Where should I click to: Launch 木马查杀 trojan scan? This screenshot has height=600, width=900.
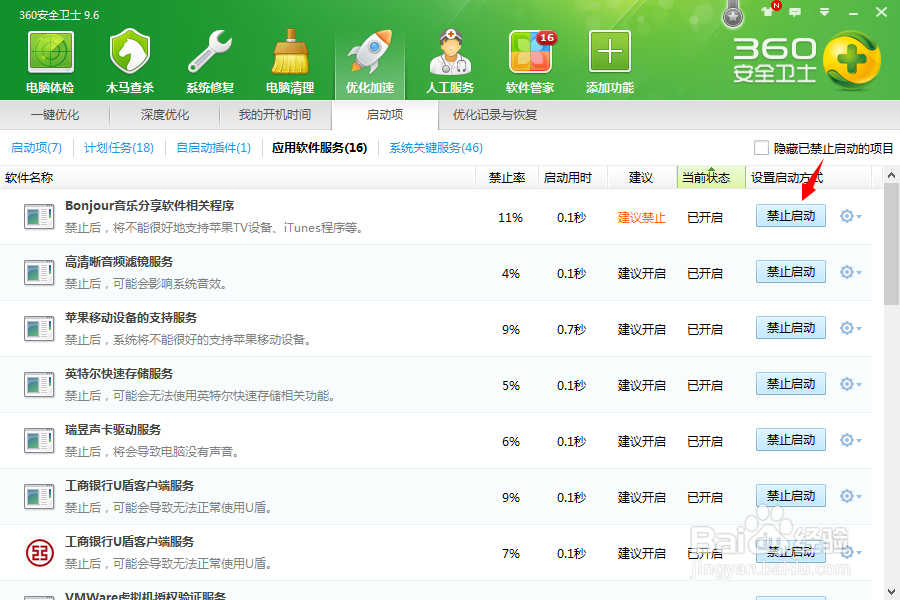128,60
